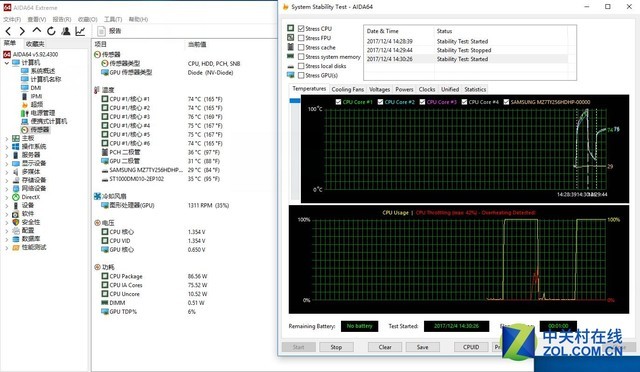Viewport: 640px width, 372px height.
Task: Go forward with the right arrow toolbar icon
Action: point(22,31)
